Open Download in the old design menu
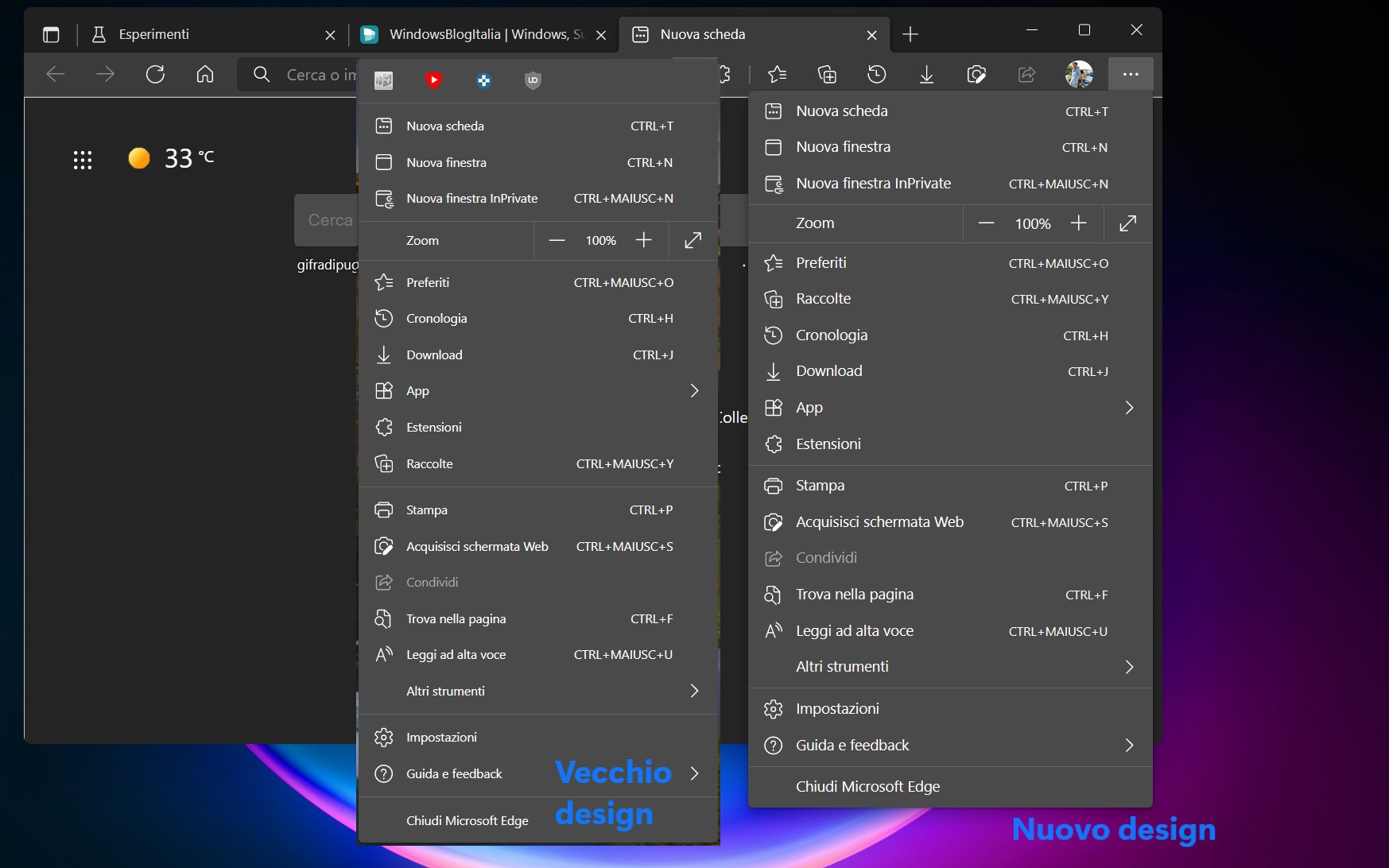Screen dimensions: 1389x868 coord(538,355)
